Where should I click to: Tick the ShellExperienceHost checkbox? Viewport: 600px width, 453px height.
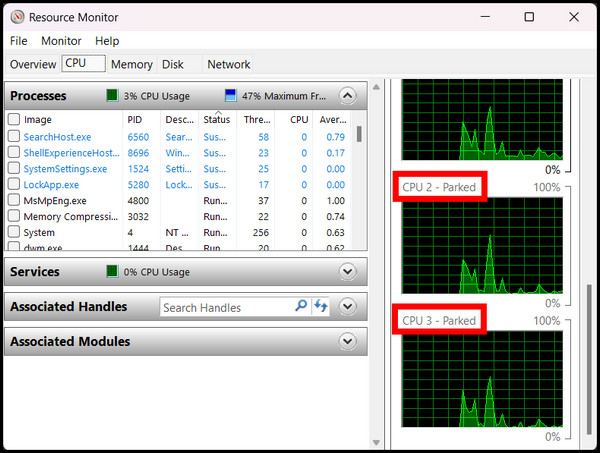click(x=14, y=152)
